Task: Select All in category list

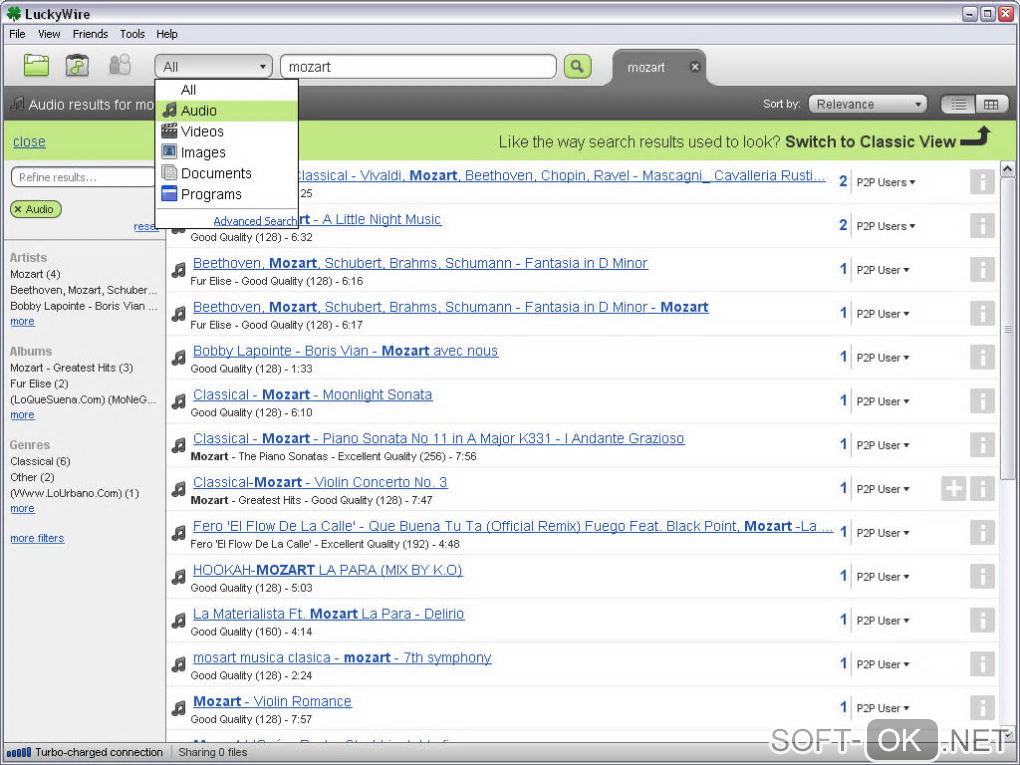Action: click(226, 90)
